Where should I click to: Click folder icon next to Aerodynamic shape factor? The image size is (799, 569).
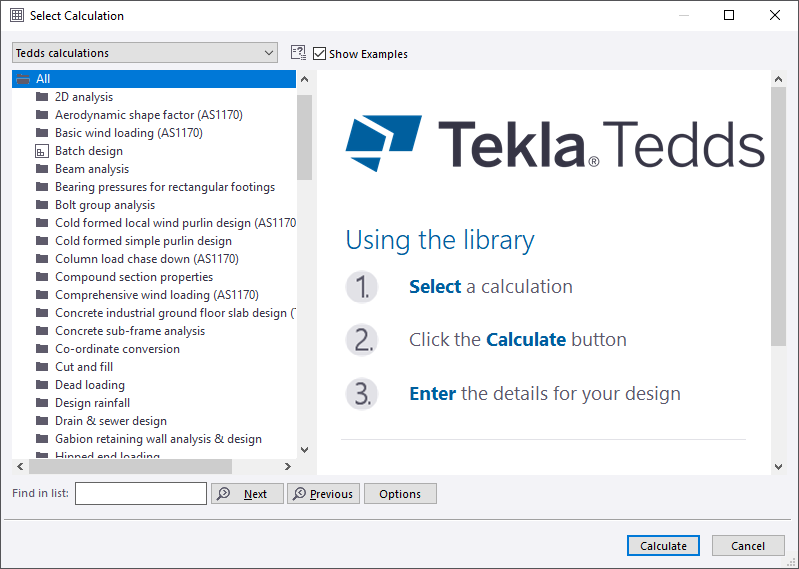tap(42, 115)
